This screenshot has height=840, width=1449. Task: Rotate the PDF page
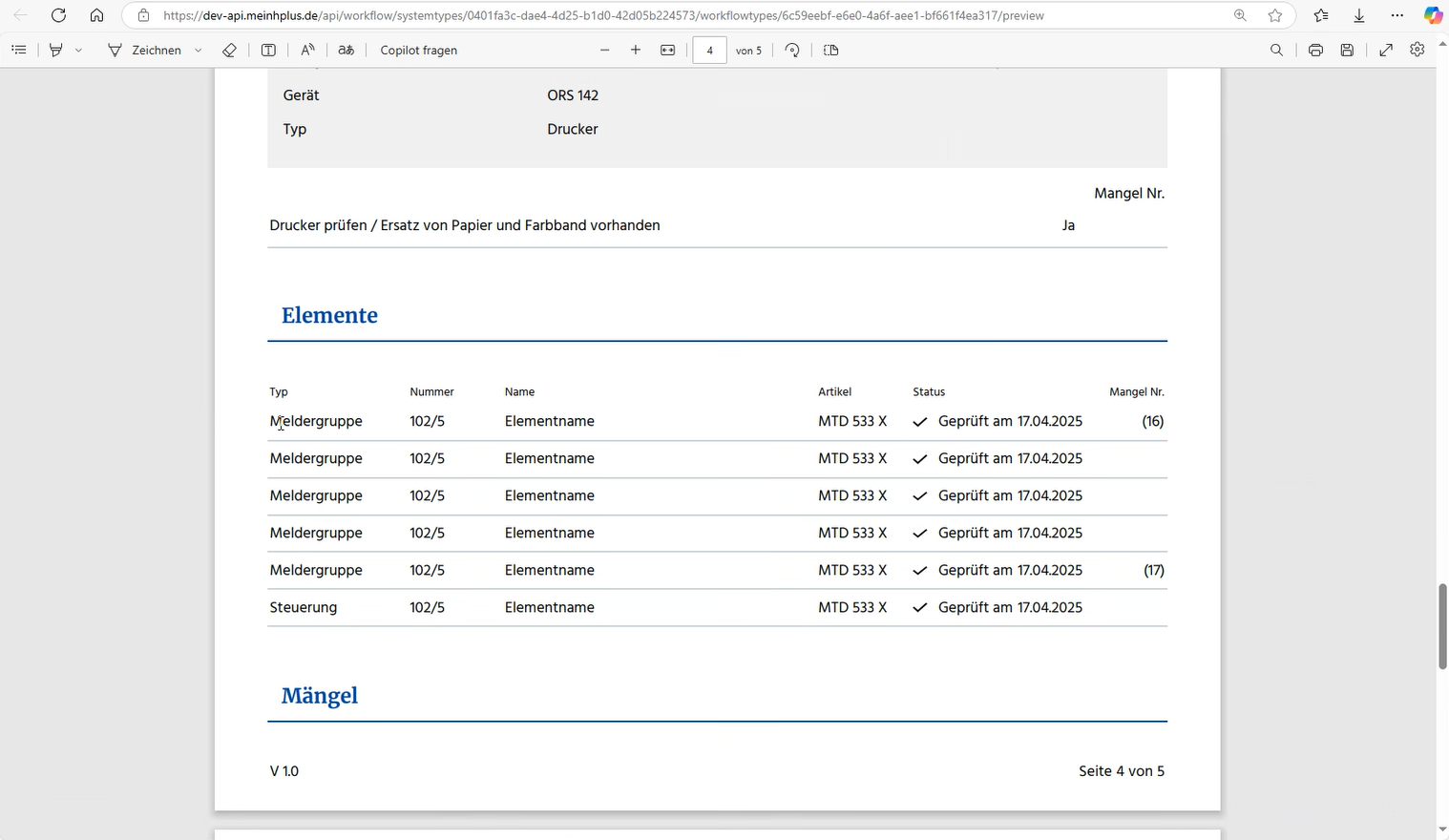792,50
